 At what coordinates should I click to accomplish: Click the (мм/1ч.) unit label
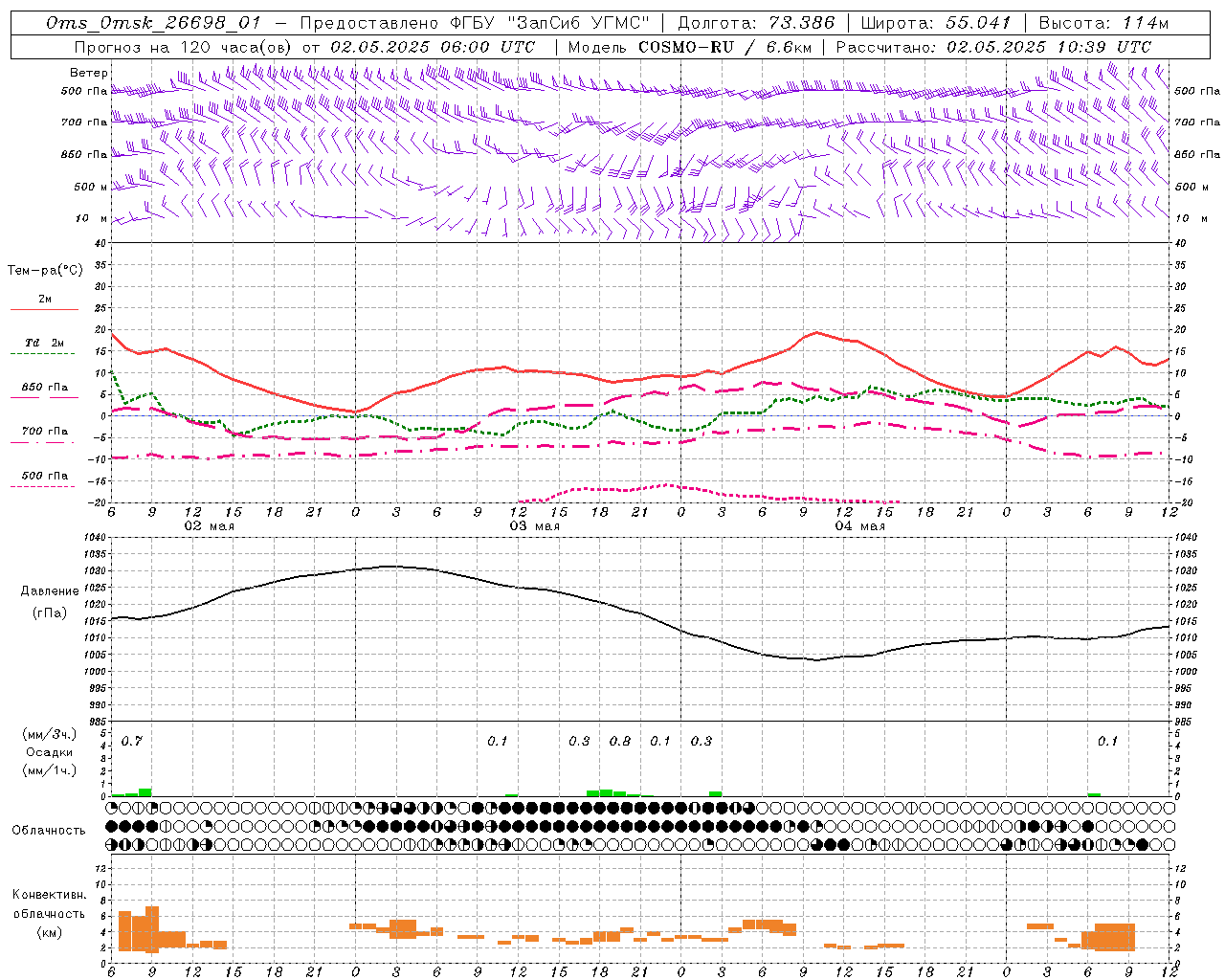(x=49, y=770)
